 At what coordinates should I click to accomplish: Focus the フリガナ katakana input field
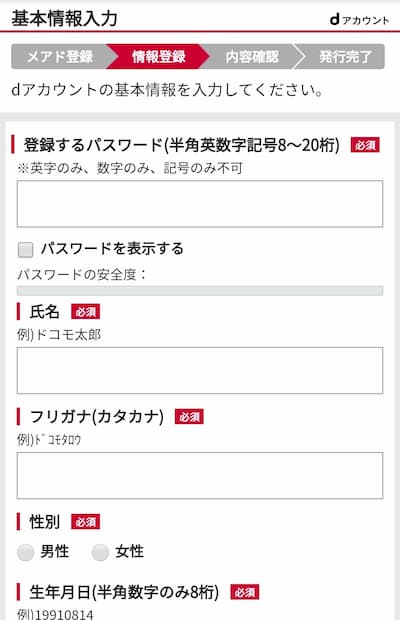tap(200, 475)
